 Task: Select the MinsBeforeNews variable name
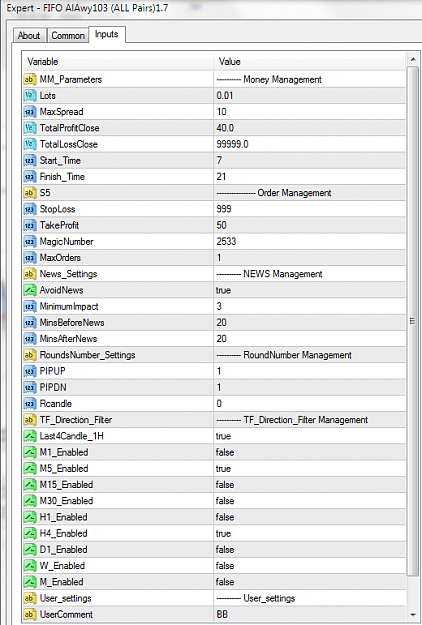click(x=72, y=322)
